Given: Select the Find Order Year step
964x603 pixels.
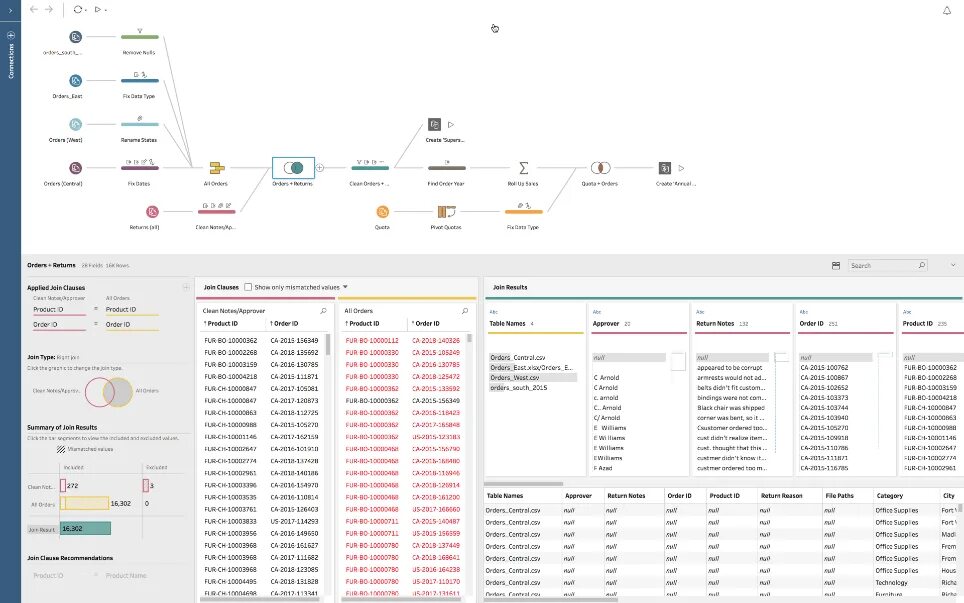Looking at the screenshot, I should pos(447,167).
